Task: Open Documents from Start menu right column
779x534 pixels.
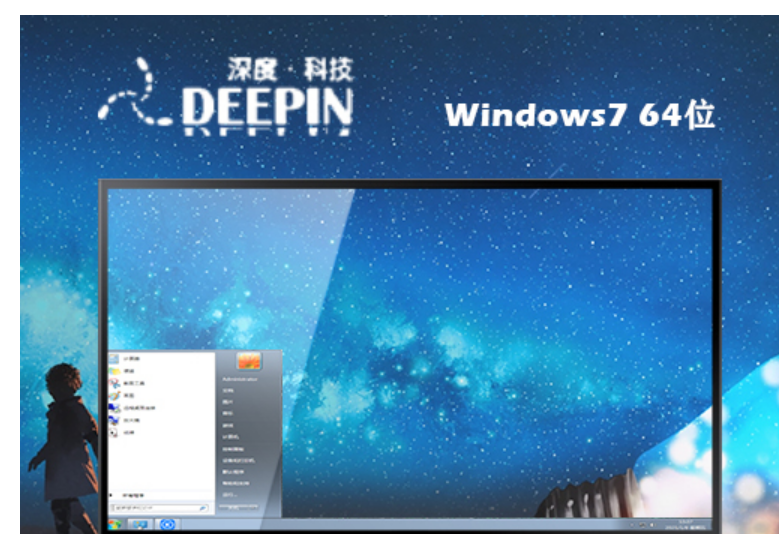Action: 229,391
